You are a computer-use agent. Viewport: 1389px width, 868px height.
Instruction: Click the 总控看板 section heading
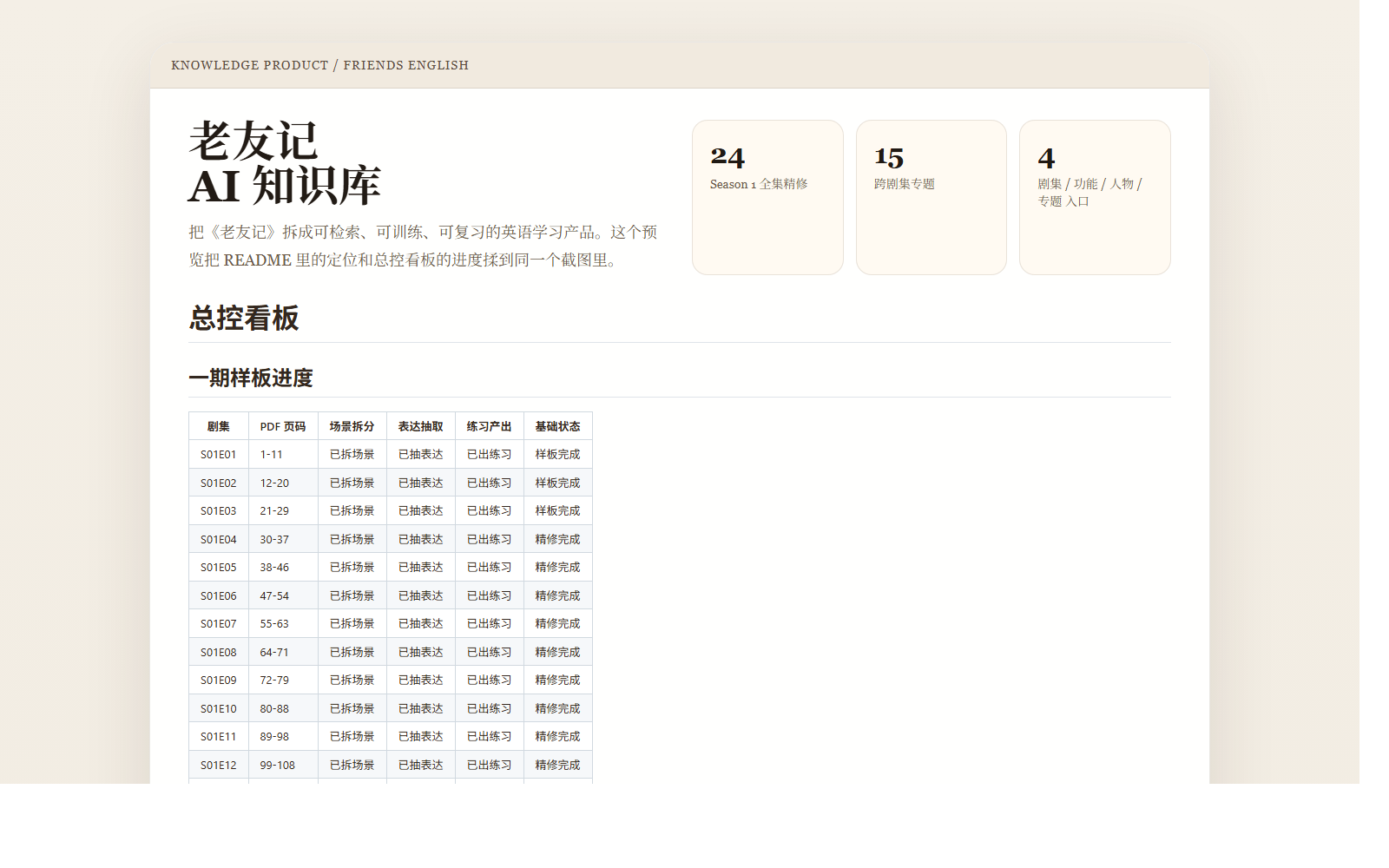(x=244, y=318)
